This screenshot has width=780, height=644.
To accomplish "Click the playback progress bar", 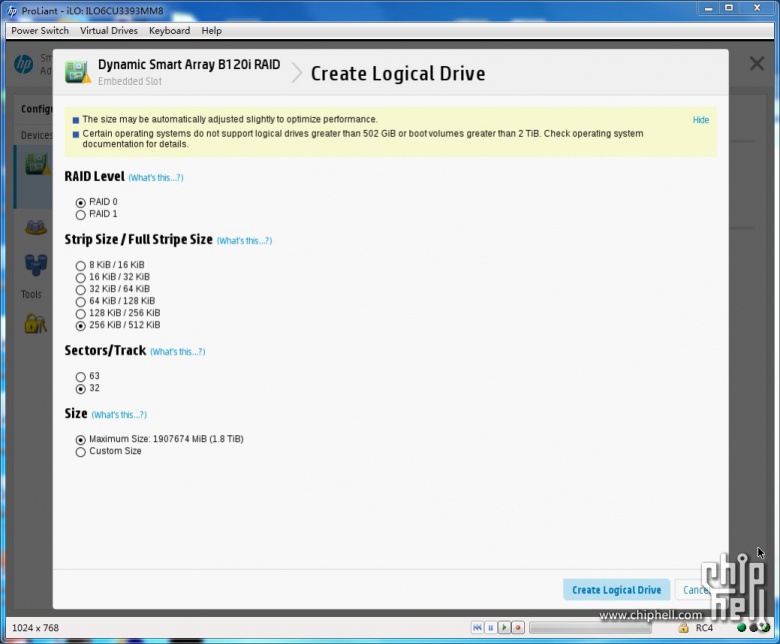I will coord(590,628).
